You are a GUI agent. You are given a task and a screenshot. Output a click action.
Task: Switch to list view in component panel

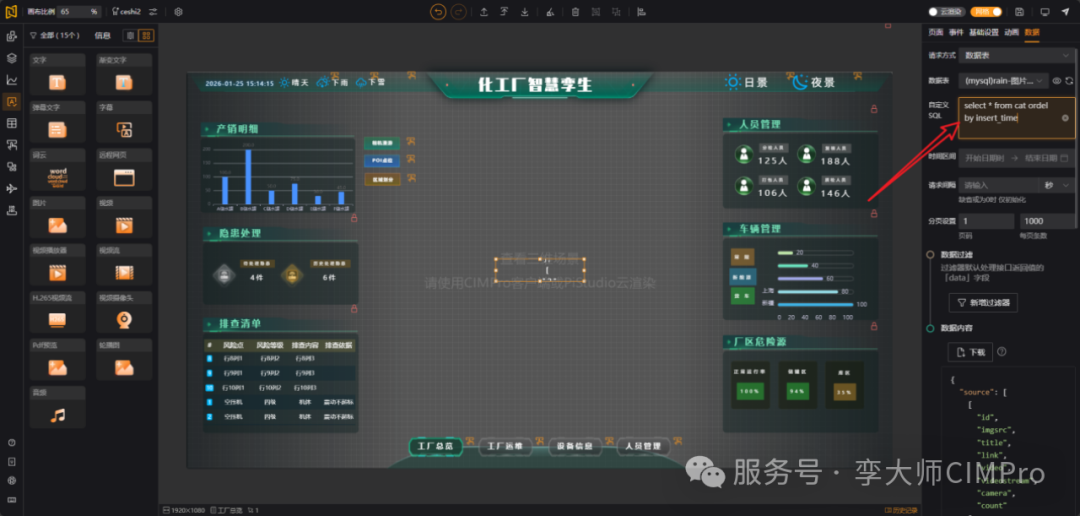click(130, 35)
